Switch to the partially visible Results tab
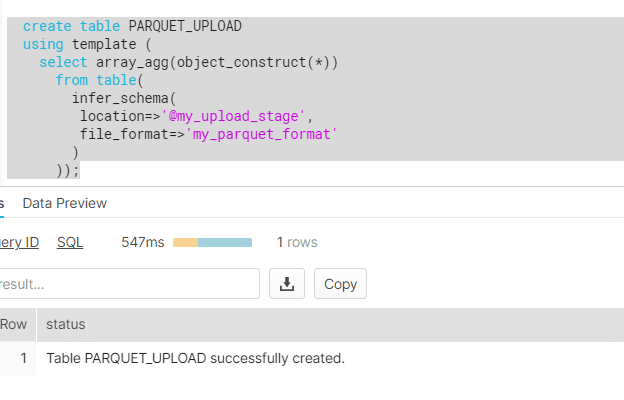This screenshot has height=400, width=624. [x=3, y=203]
